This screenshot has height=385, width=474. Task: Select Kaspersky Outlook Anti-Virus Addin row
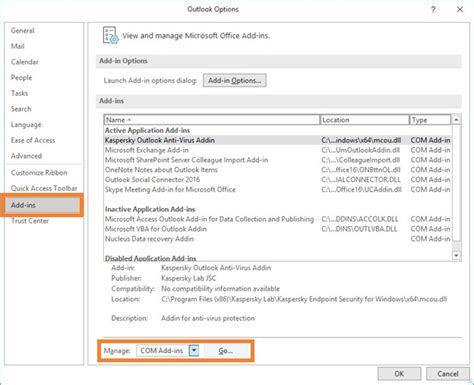coord(278,140)
